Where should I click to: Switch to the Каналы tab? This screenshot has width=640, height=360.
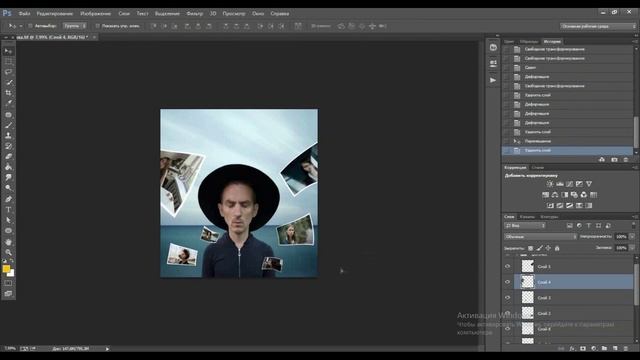[527, 217]
